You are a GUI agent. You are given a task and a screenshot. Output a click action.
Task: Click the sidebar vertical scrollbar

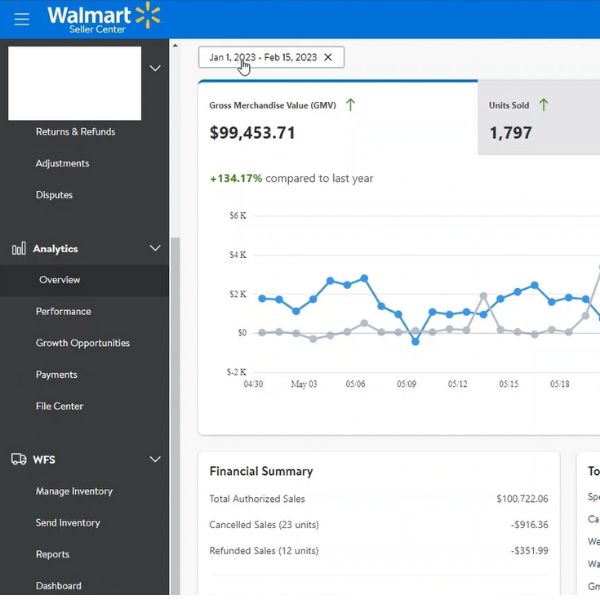point(174,400)
